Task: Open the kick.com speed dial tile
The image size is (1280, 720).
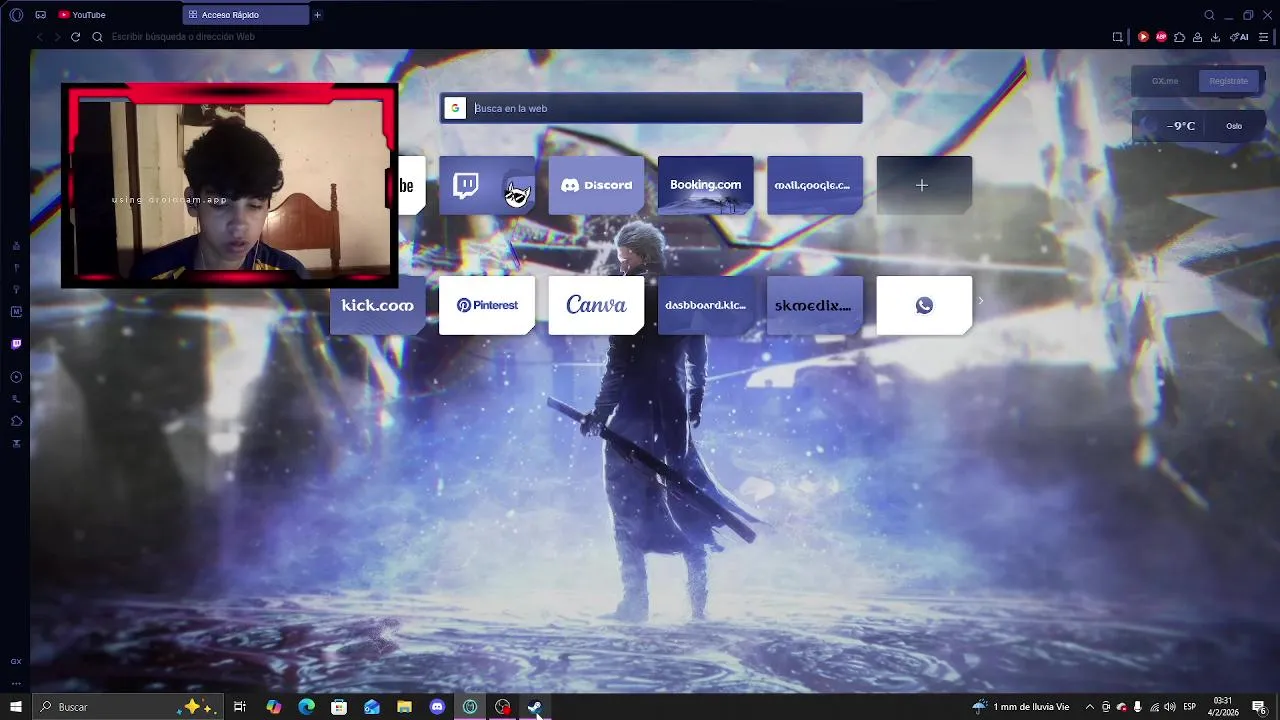Action: coord(378,305)
